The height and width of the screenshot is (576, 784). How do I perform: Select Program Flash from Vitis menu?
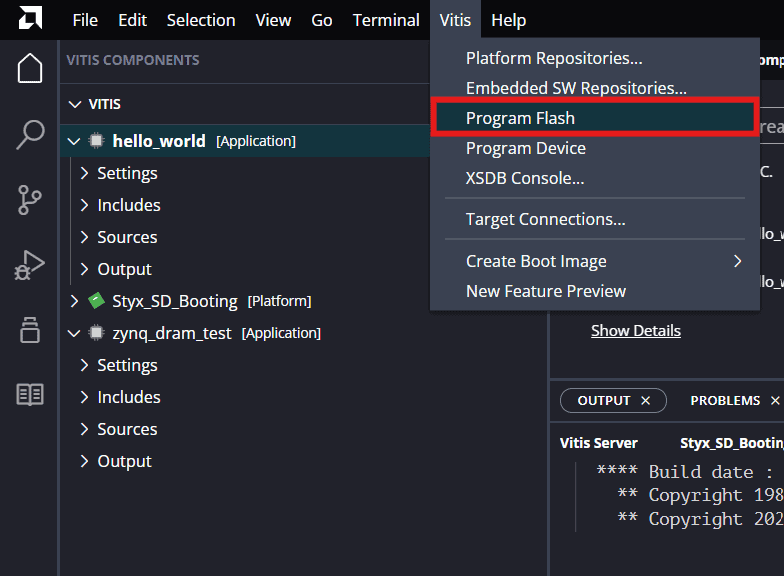click(x=520, y=118)
